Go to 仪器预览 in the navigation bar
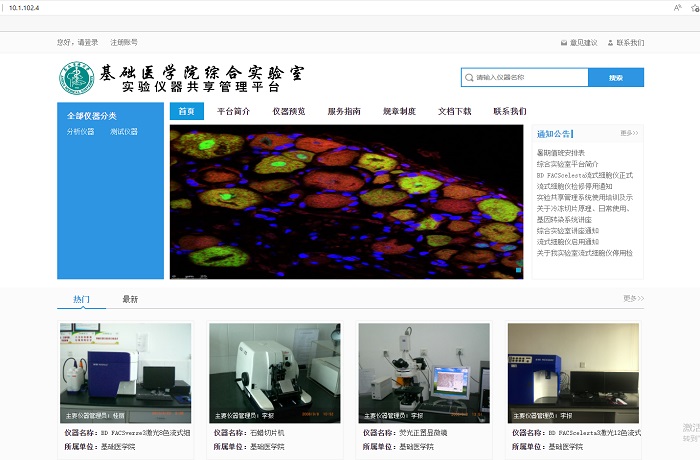This screenshot has height=460, width=700. click(x=288, y=111)
